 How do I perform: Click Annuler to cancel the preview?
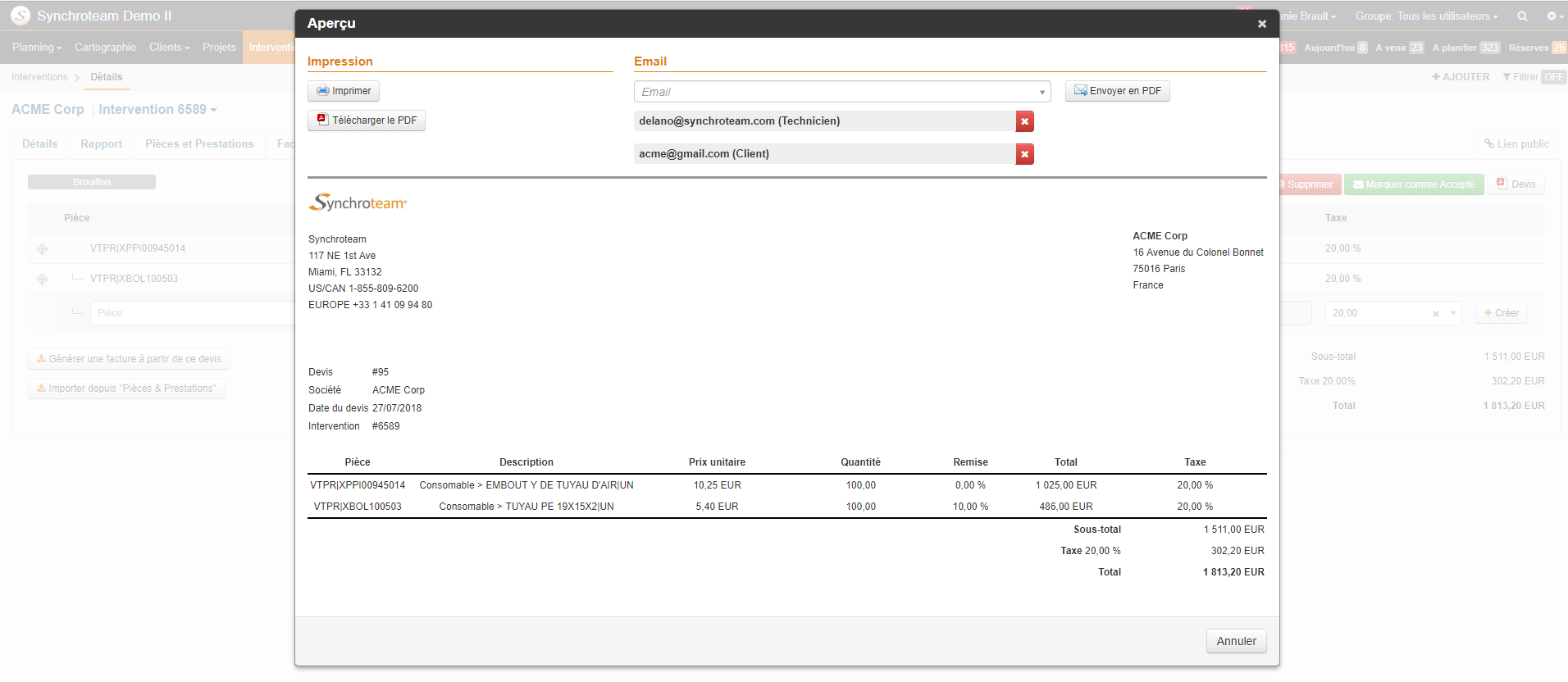(x=1236, y=641)
